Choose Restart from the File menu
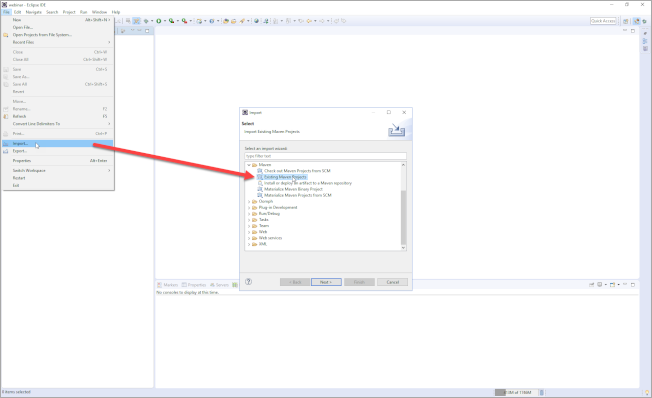Viewport: 652px width, 398px height. [x=58, y=178]
